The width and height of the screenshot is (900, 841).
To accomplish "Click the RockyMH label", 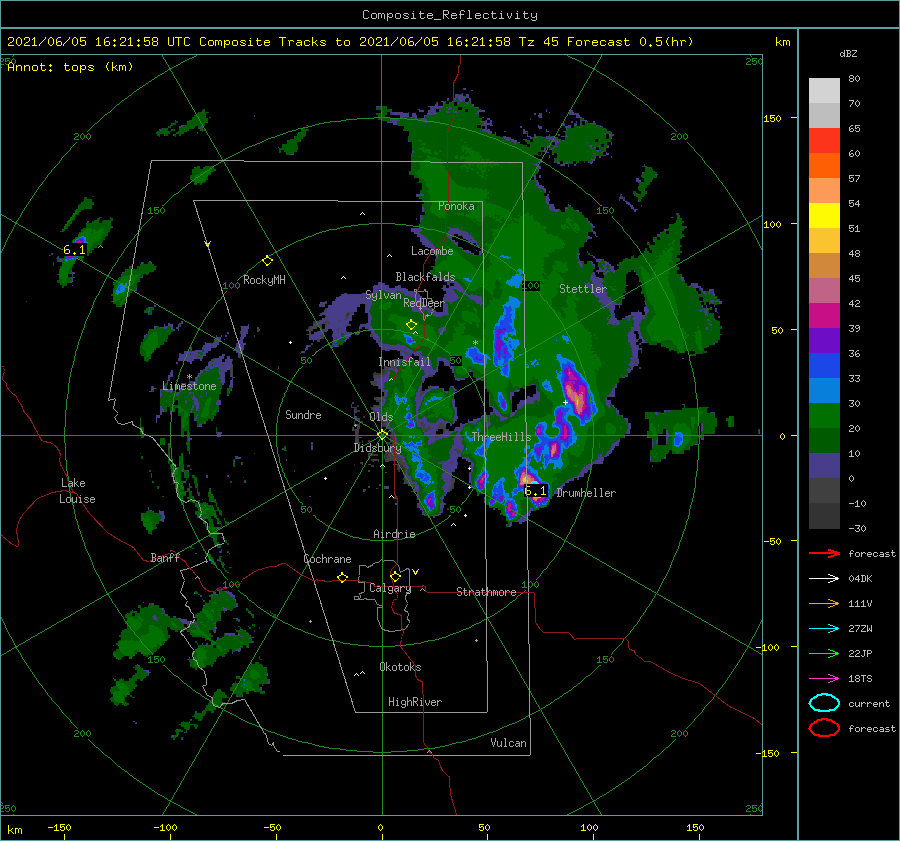I will (264, 280).
